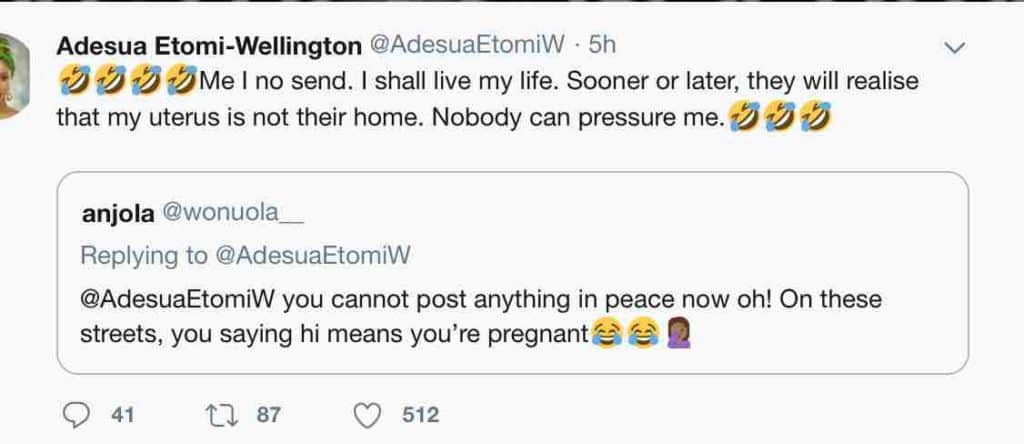Click the Adesua Etomi-Wellington display name
The height and width of the screenshot is (444, 1024).
pyautogui.click(x=211, y=45)
